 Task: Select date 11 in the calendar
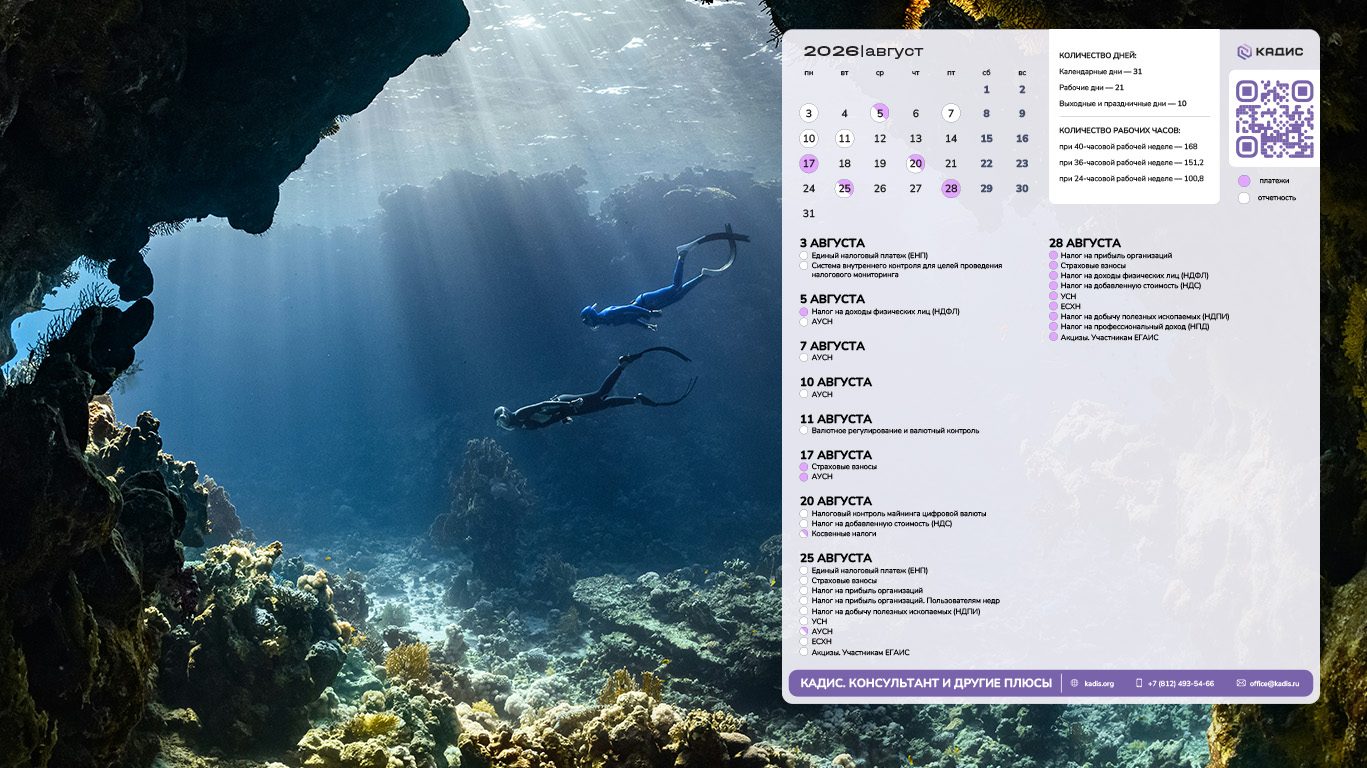pos(844,138)
